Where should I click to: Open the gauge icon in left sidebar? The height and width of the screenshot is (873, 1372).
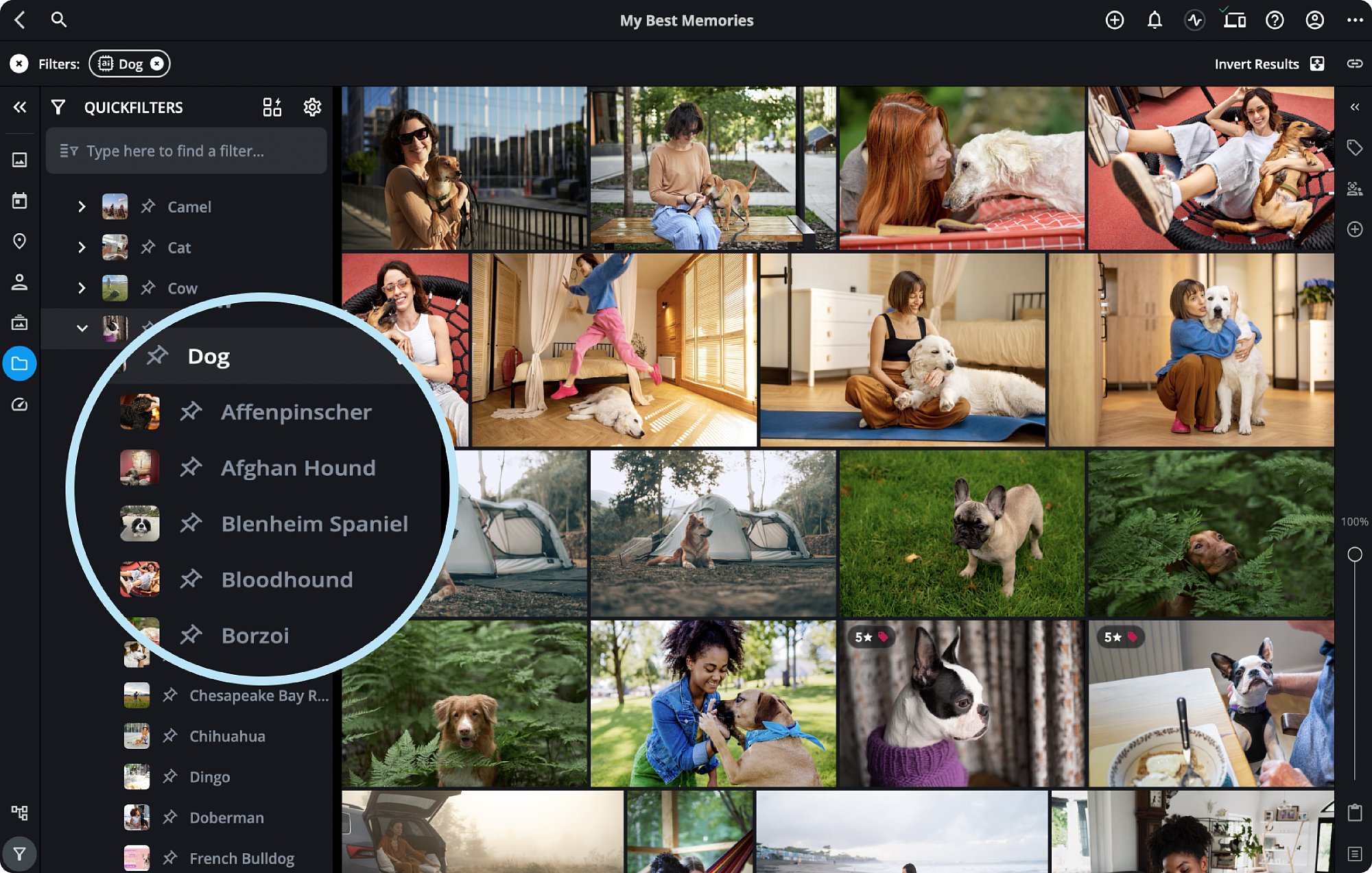click(x=20, y=405)
